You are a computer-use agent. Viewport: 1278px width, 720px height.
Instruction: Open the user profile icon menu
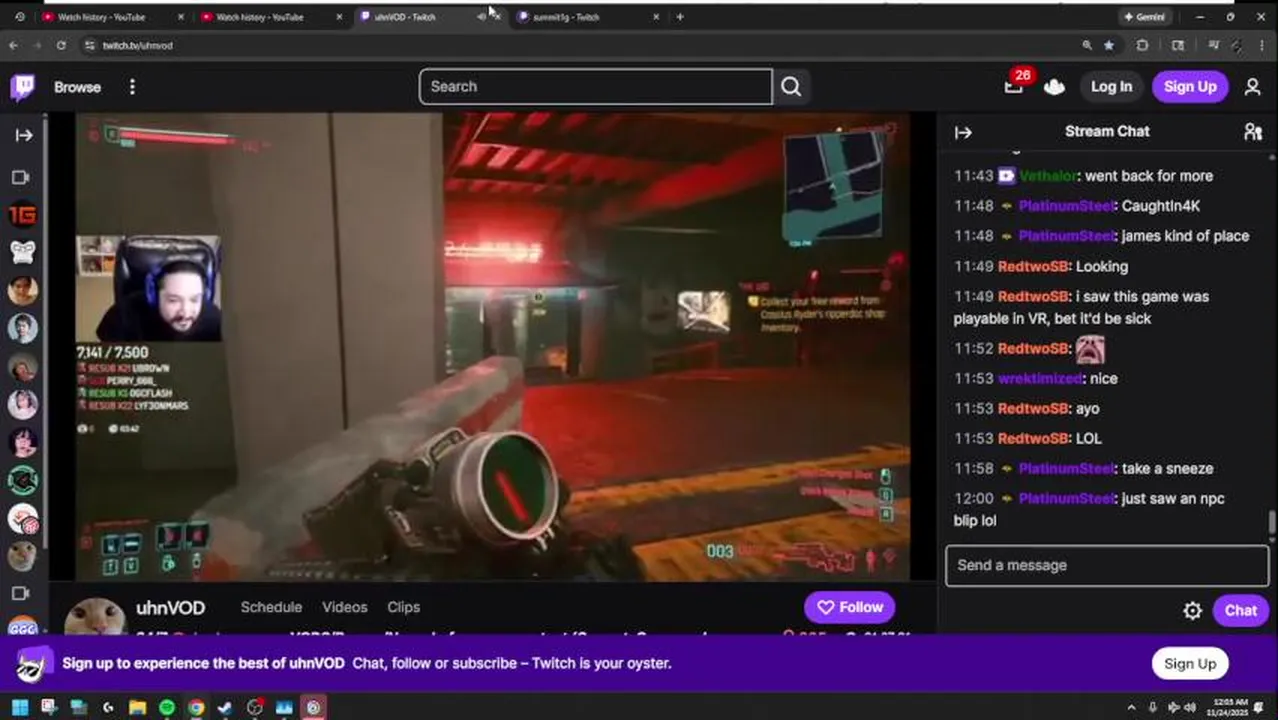1252,87
